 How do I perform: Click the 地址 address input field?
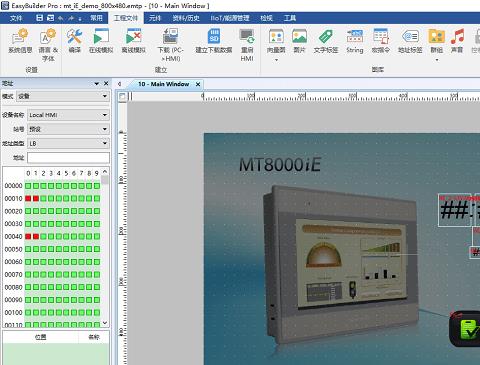click(x=68, y=158)
